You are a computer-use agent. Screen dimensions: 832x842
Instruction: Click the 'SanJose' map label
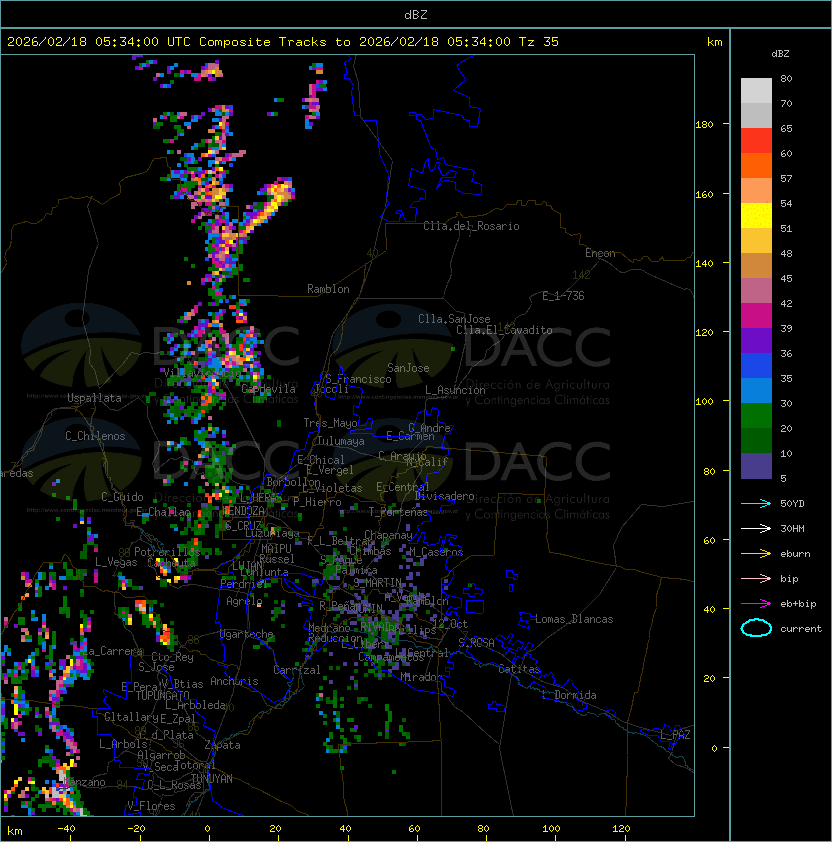408,368
